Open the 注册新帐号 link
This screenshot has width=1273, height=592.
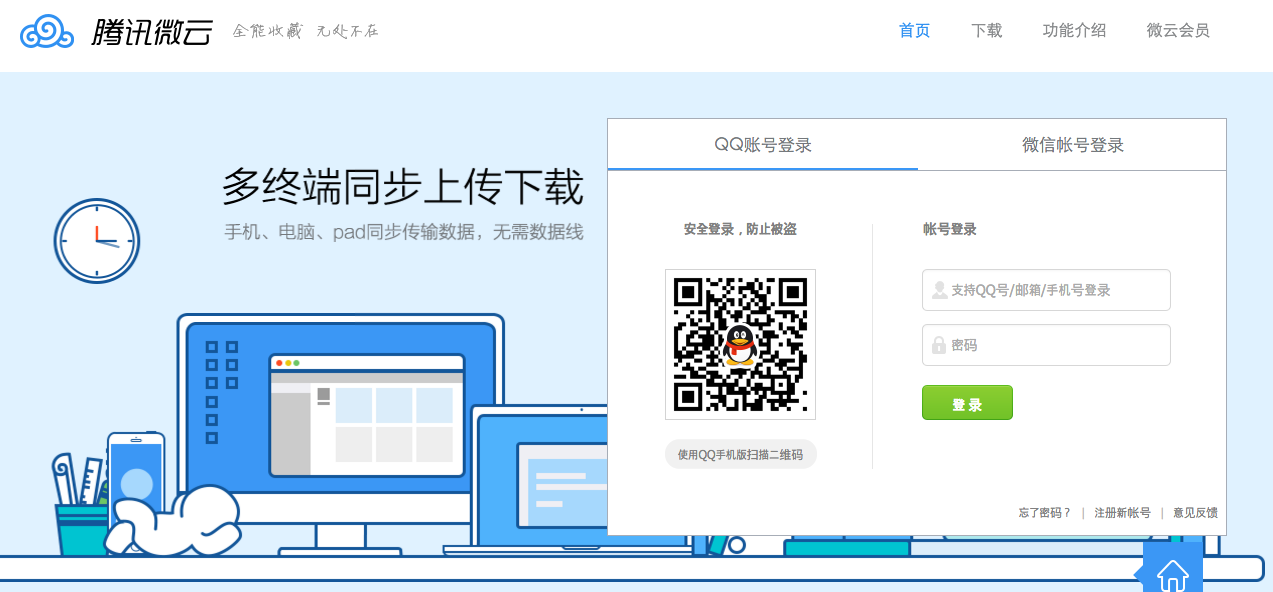pos(1122,513)
